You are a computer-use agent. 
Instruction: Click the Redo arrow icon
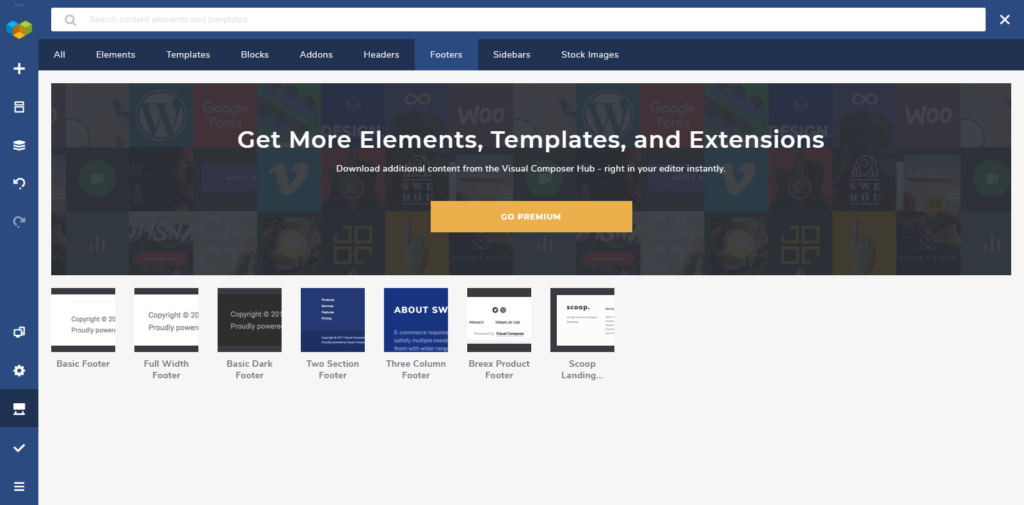coord(19,222)
